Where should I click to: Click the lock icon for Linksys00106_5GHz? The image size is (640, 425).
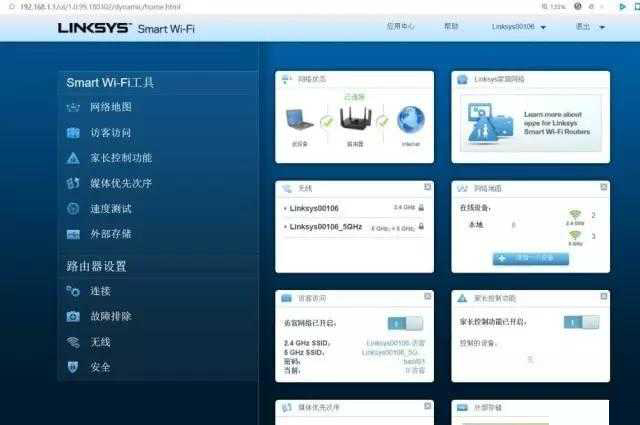pyautogui.click(x=421, y=226)
